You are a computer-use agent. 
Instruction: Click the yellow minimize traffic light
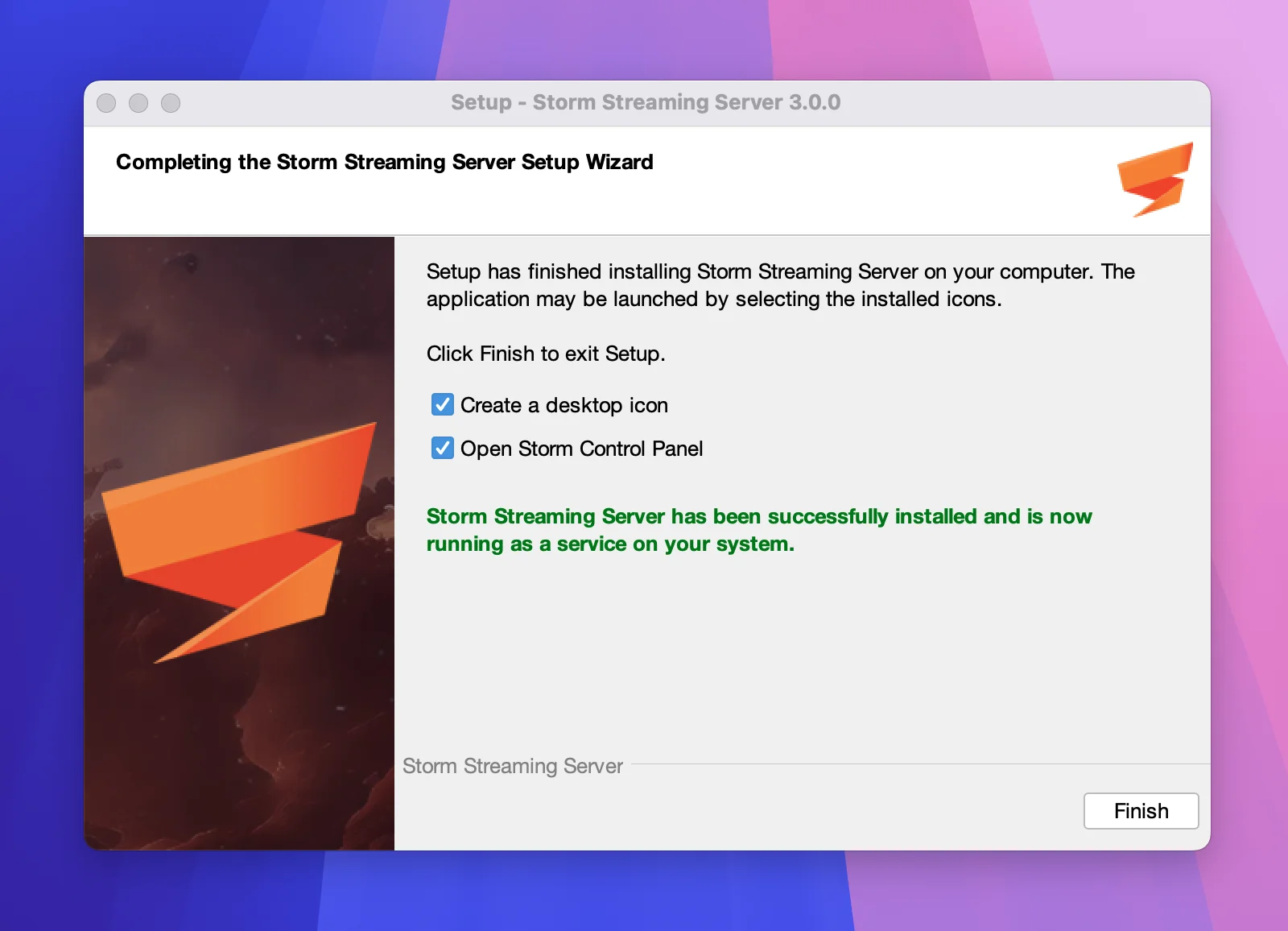138,103
